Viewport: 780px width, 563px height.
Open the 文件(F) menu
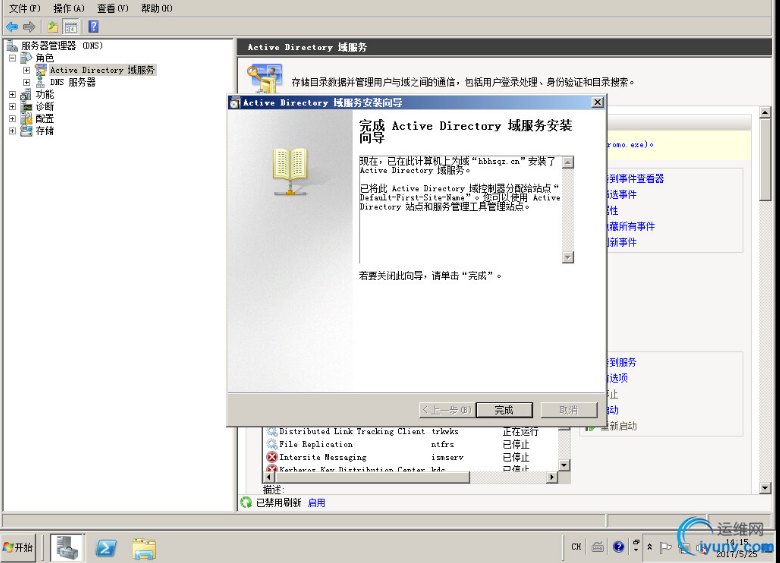(25, 8)
